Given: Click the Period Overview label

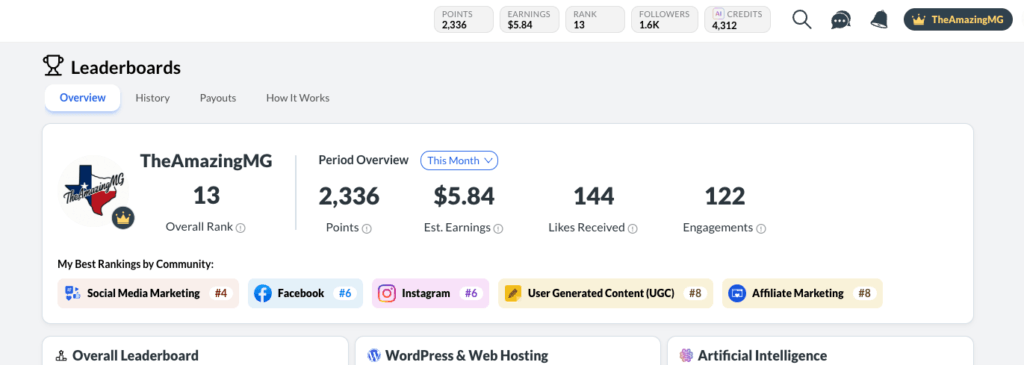Looking at the screenshot, I should coord(364,160).
